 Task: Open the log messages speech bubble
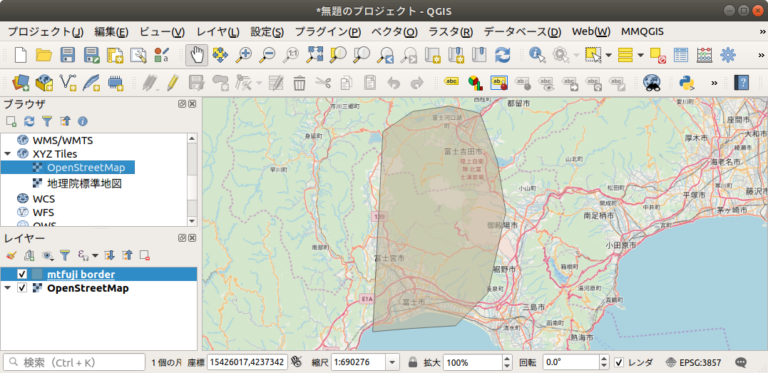741,362
